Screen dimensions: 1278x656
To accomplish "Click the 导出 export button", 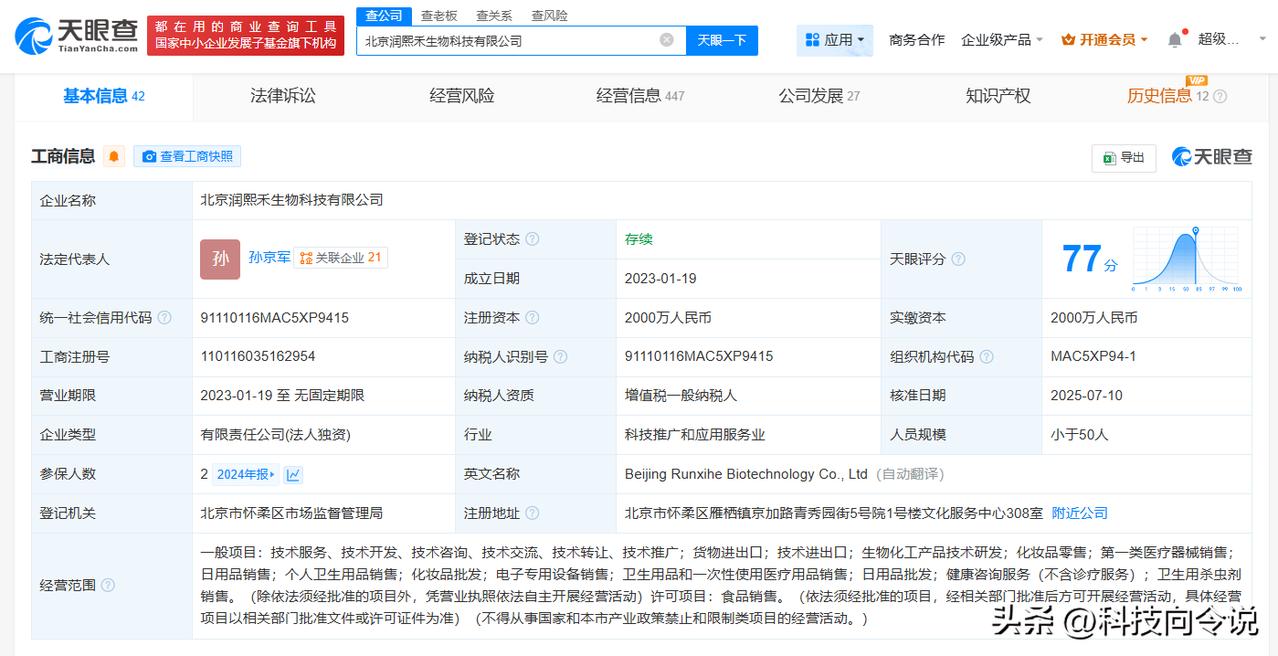I will click(1124, 158).
